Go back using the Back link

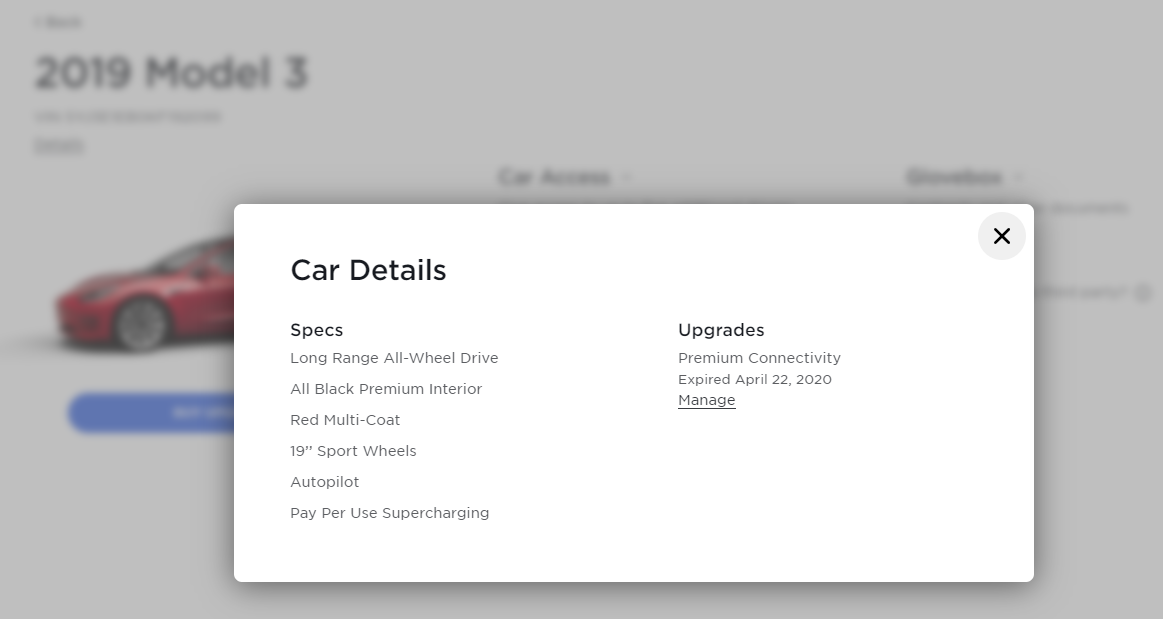[x=58, y=22]
